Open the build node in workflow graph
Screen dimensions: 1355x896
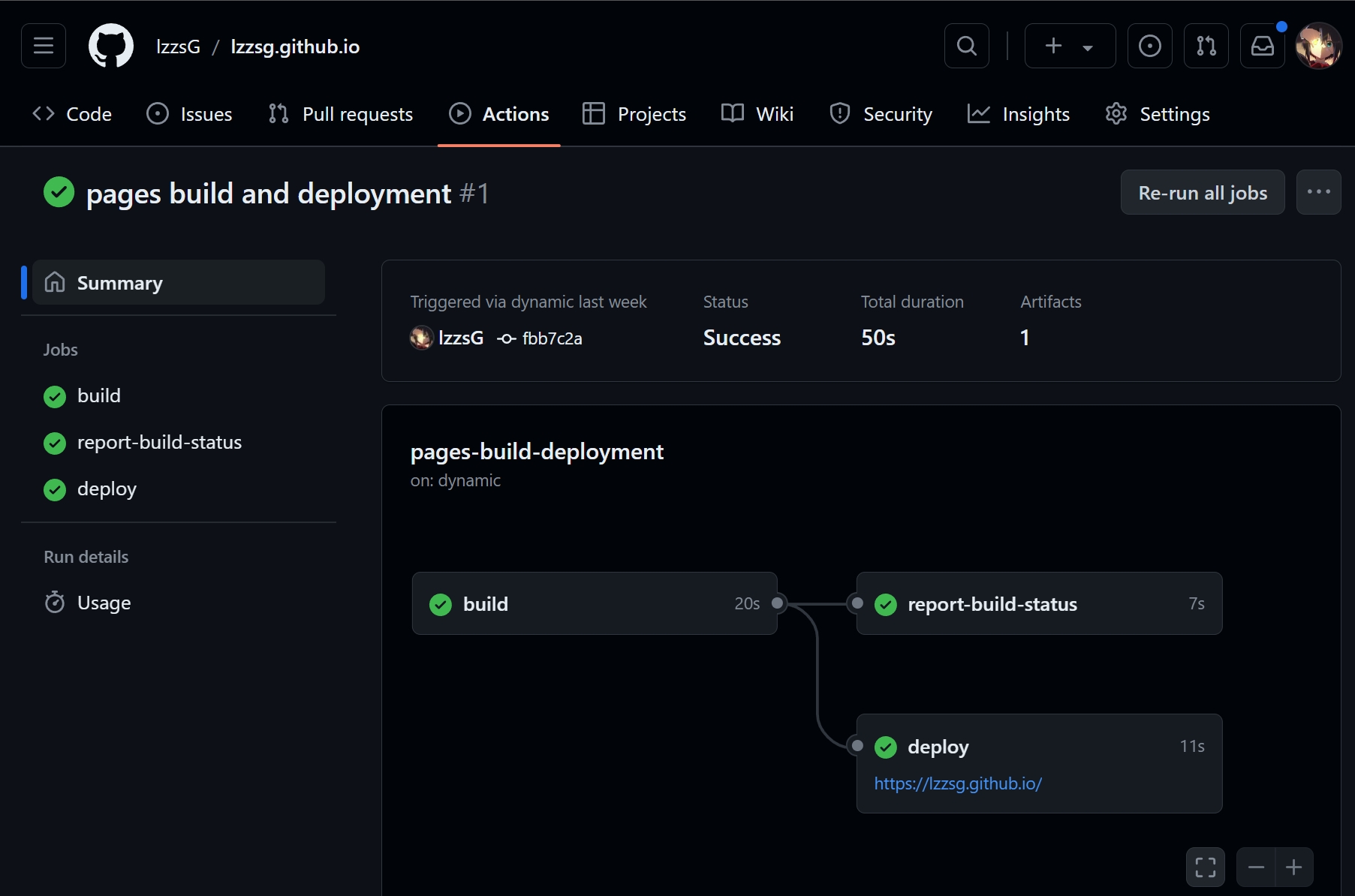(x=595, y=604)
